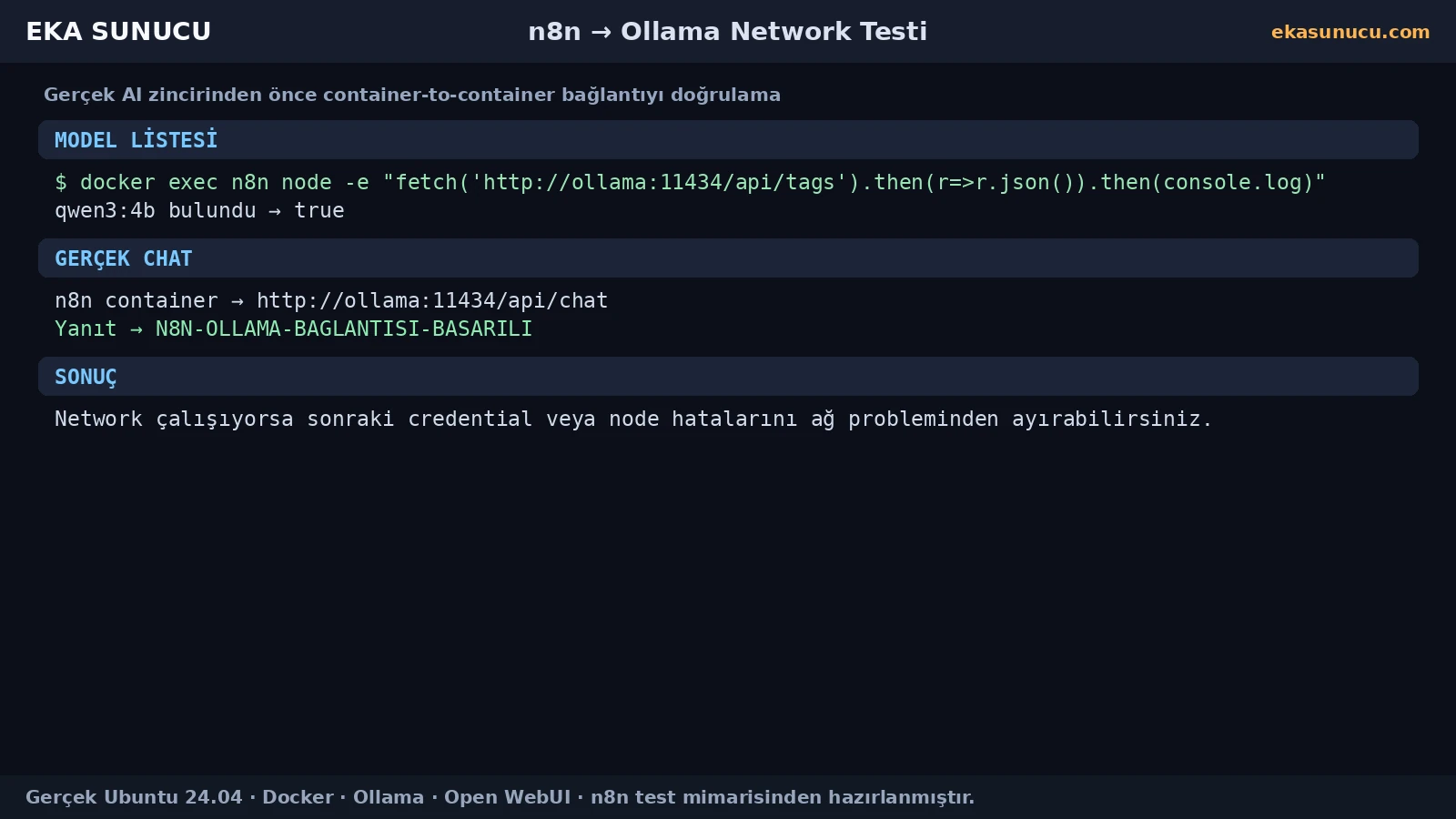Screen dimensions: 1456x819
Task: Click the docker exec n8n command line
Action: click(690, 182)
